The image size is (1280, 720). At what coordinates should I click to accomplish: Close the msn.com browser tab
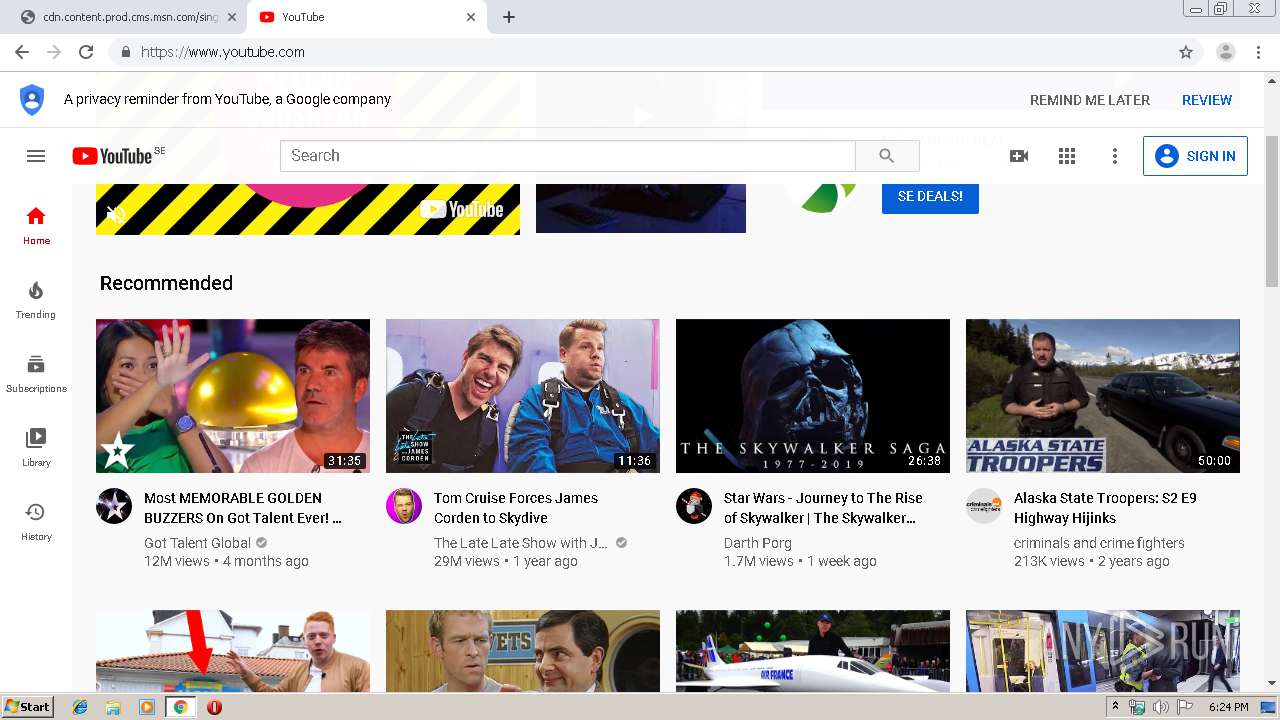pos(232,17)
